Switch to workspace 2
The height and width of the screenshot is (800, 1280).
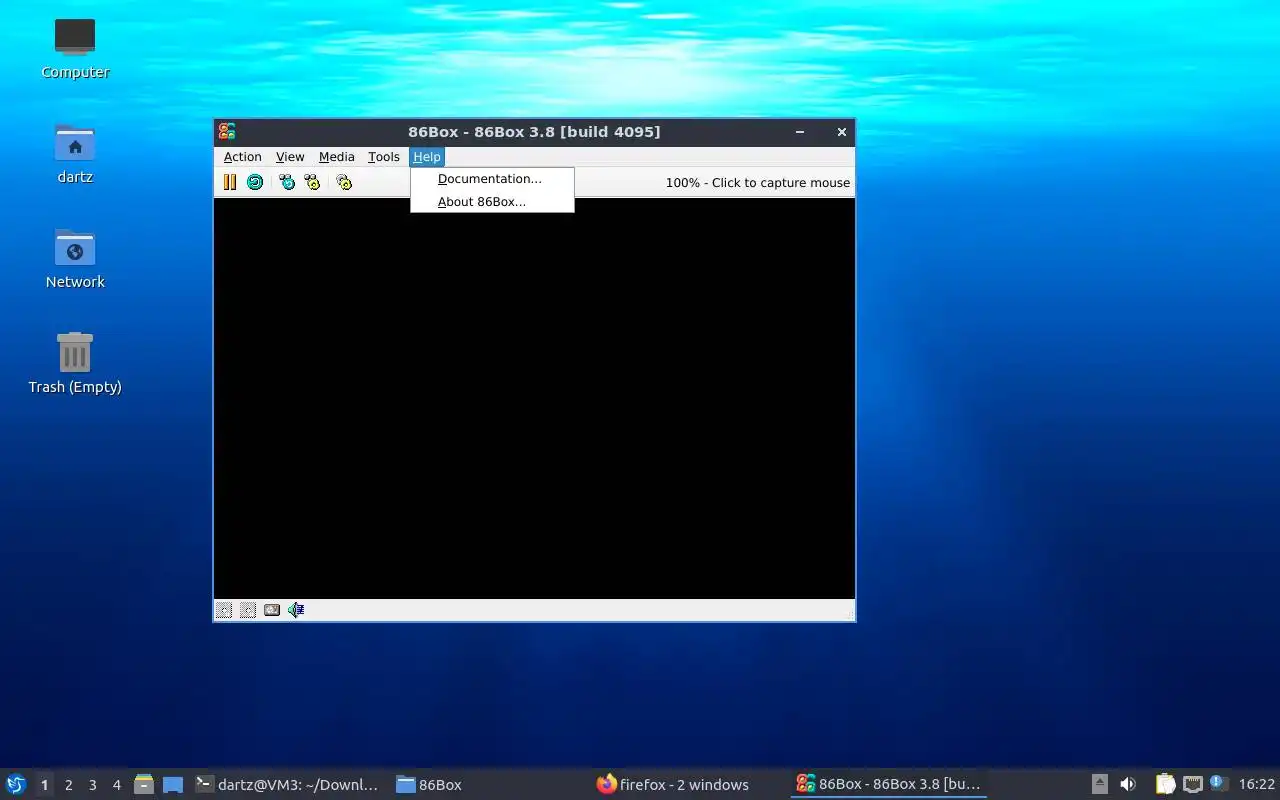coord(68,785)
